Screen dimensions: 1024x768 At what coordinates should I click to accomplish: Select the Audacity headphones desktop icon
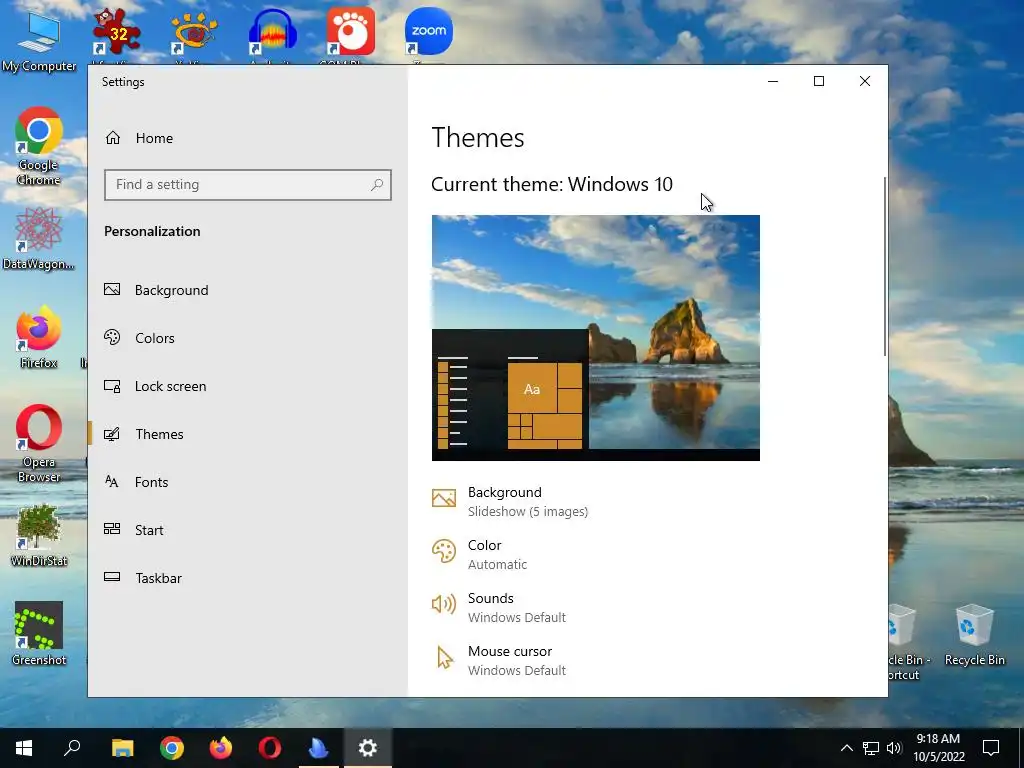click(272, 33)
